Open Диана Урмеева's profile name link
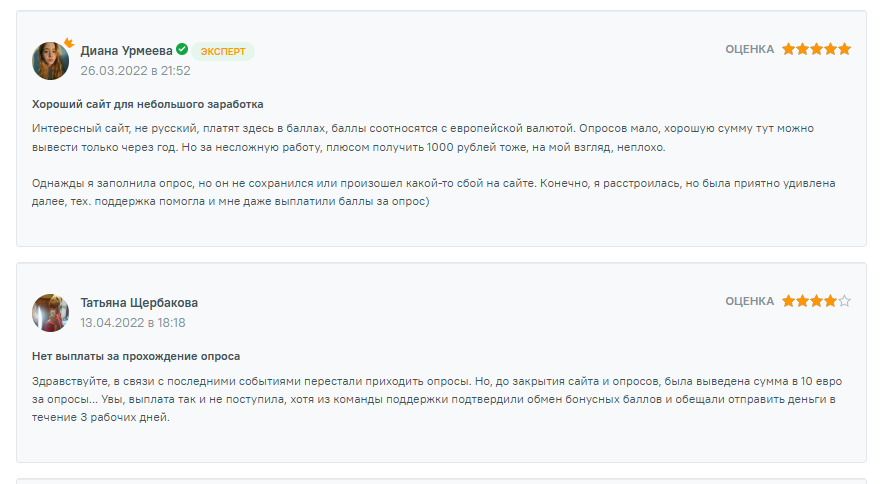889x484 pixels. point(126,51)
